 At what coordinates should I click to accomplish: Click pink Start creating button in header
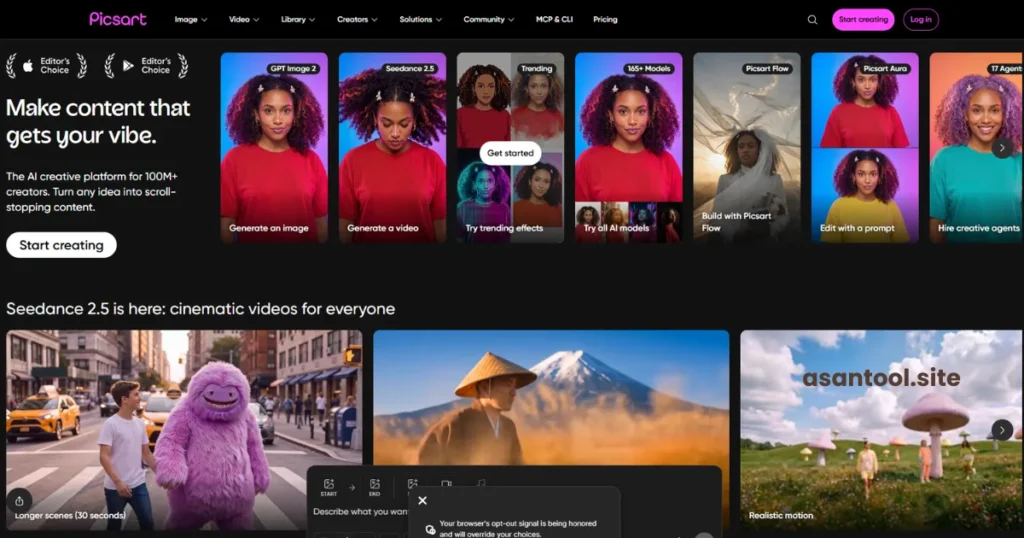pyautogui.click(x=863, y=20)
